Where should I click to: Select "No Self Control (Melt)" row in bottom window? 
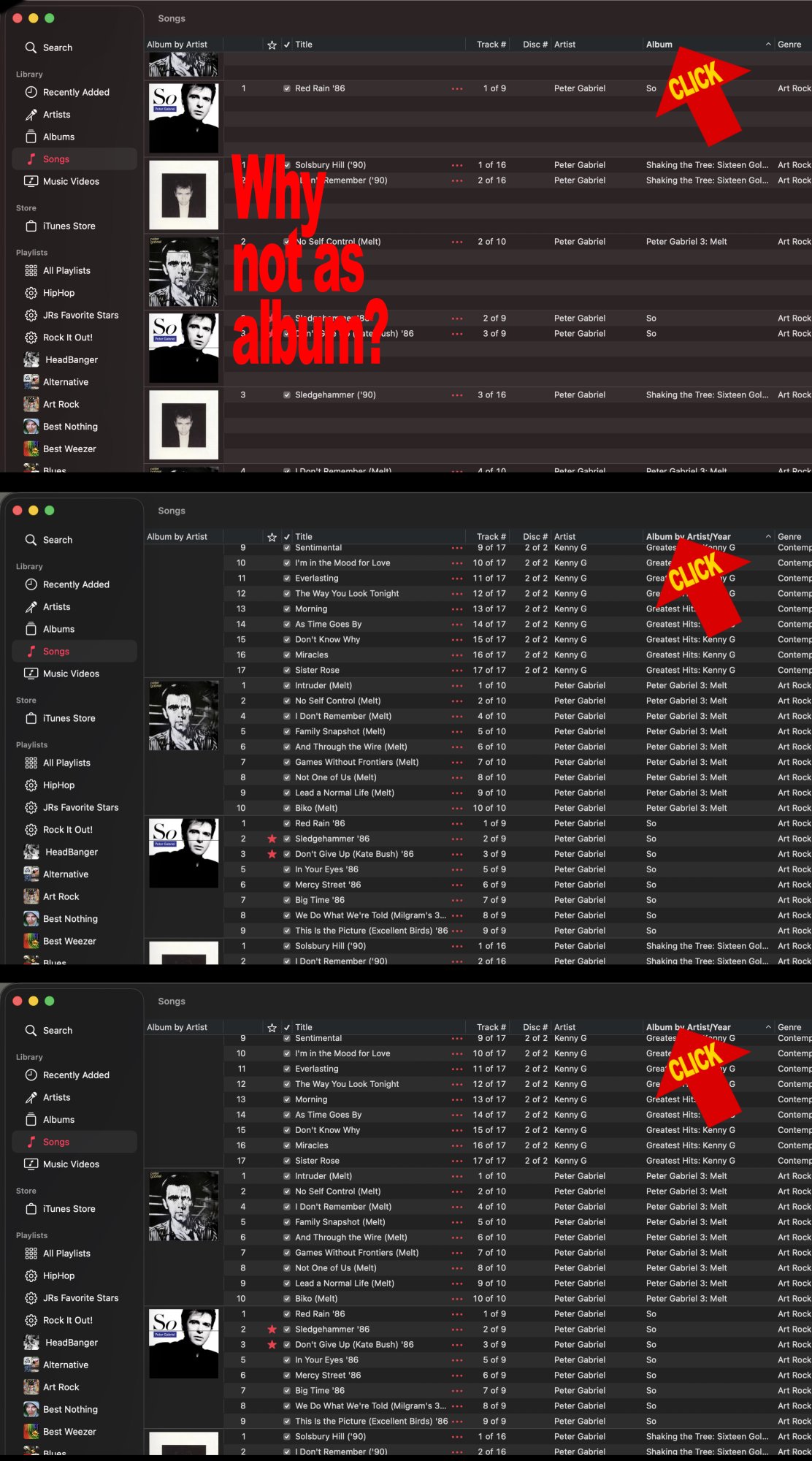pyautogui.click(x=518, y=1191)
